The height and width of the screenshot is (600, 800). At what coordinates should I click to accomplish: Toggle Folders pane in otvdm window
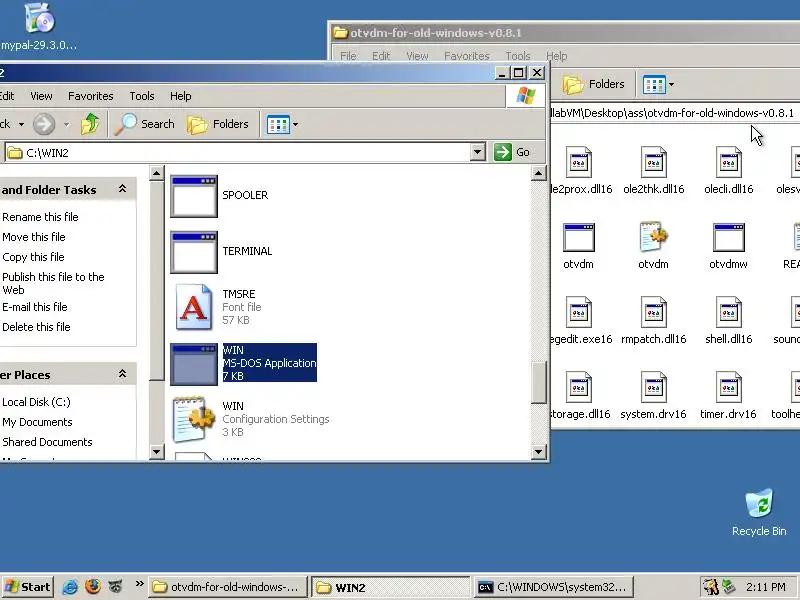(x=594, y=84)
